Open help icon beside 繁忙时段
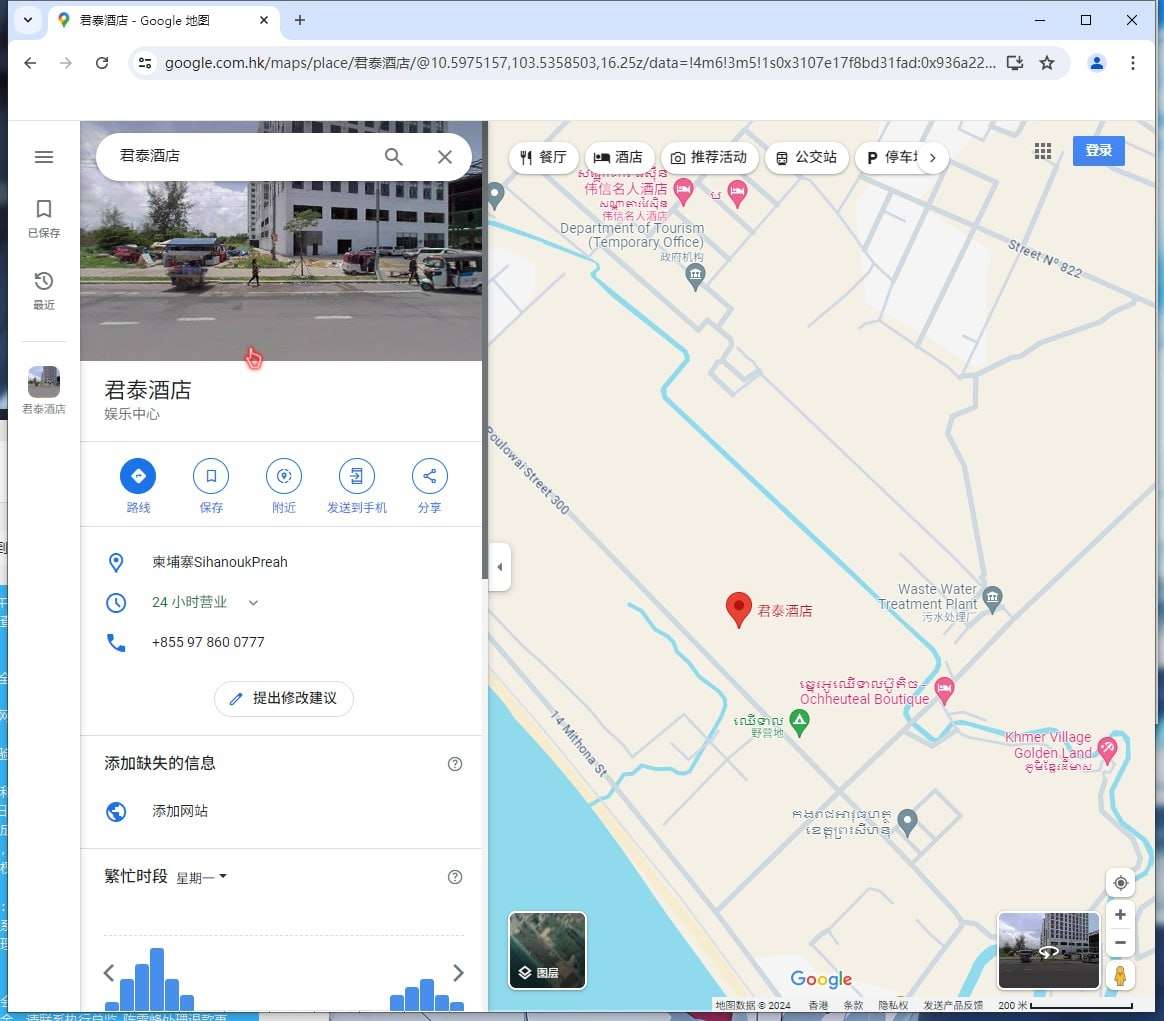Viewport: 1164px width, 1021px height. click(x=455, y=877)
